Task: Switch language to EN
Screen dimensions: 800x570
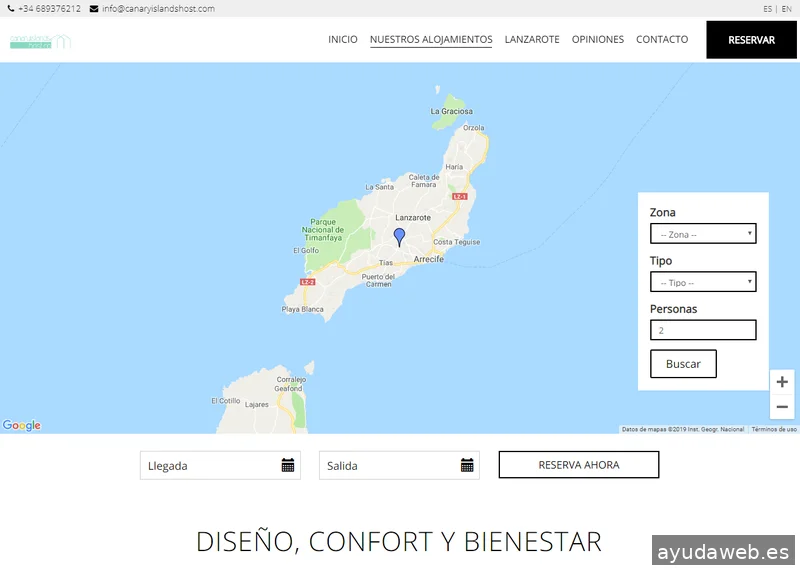Action: (x=787, y=9)
